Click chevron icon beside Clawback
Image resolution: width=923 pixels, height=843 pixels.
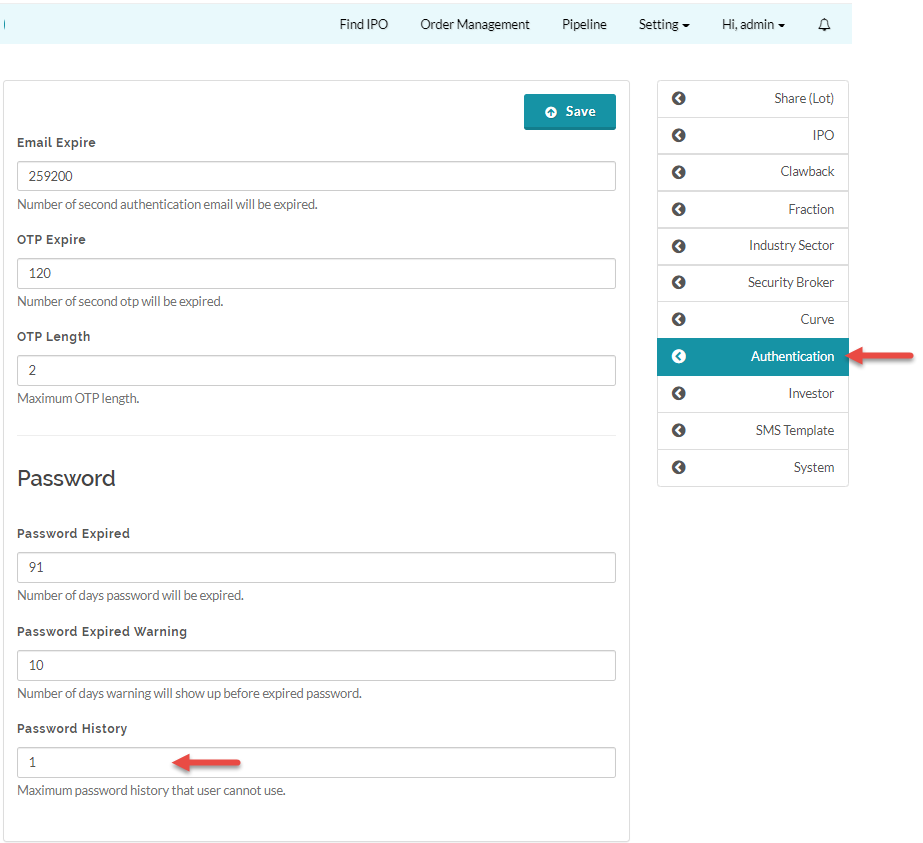point(679,172)
